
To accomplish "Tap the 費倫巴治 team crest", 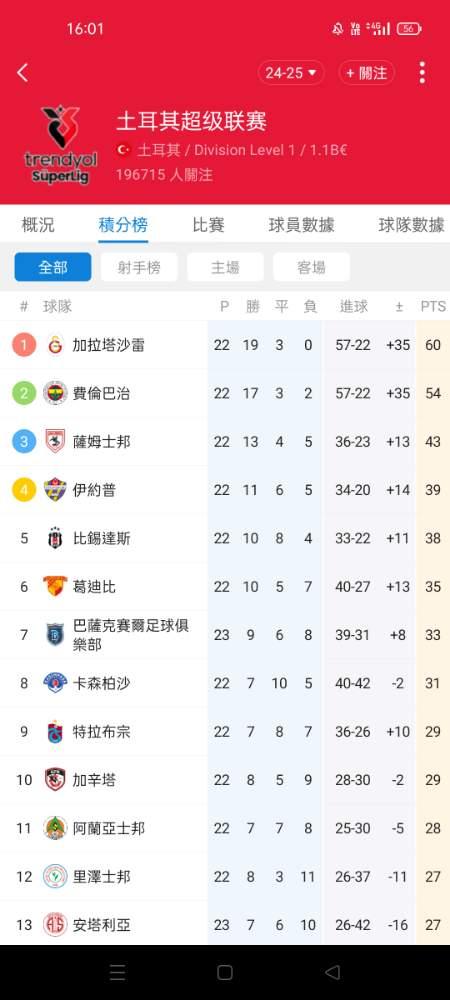I will (55, 393).
